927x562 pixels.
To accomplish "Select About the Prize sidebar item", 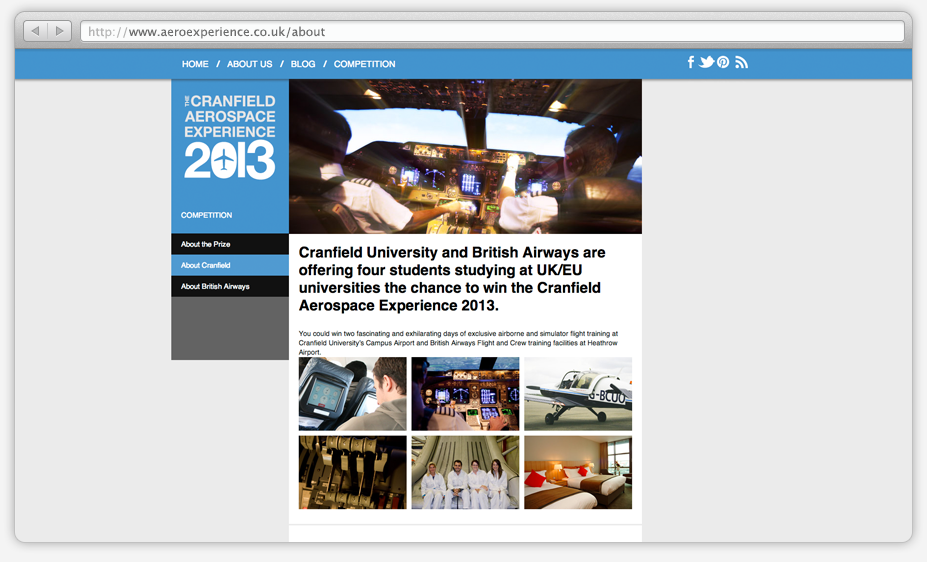I will pyautogui.click(x=230, y=244).
